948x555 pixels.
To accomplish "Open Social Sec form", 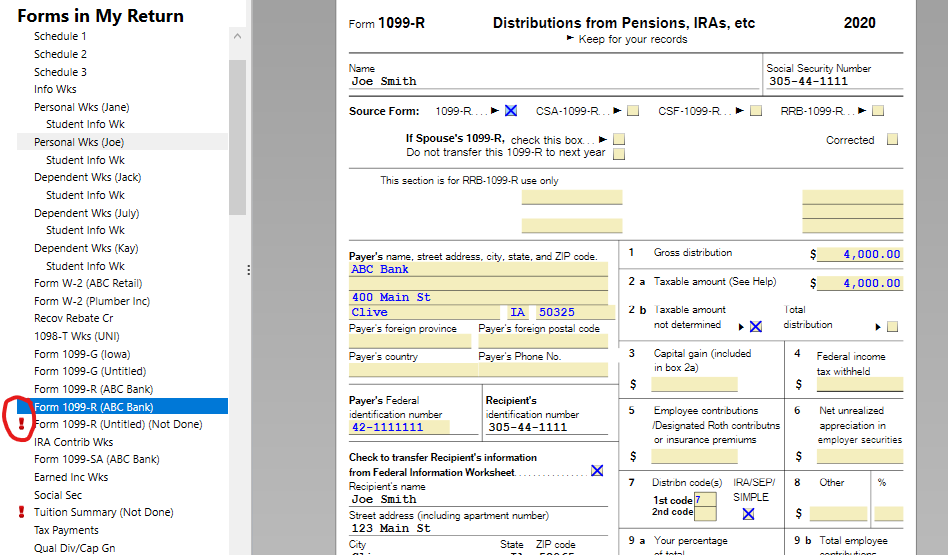I will coord(57,495).
